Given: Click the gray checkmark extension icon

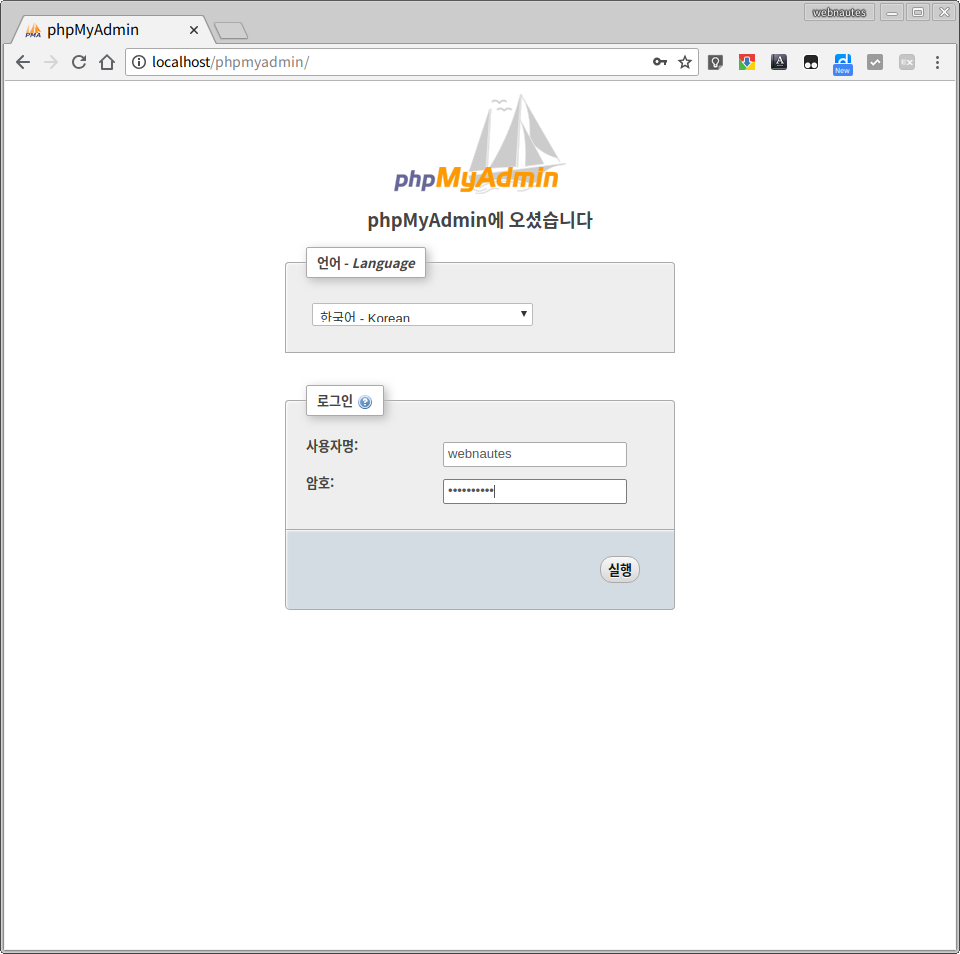Looking at the screenshot, I should (x=875, y=62).
